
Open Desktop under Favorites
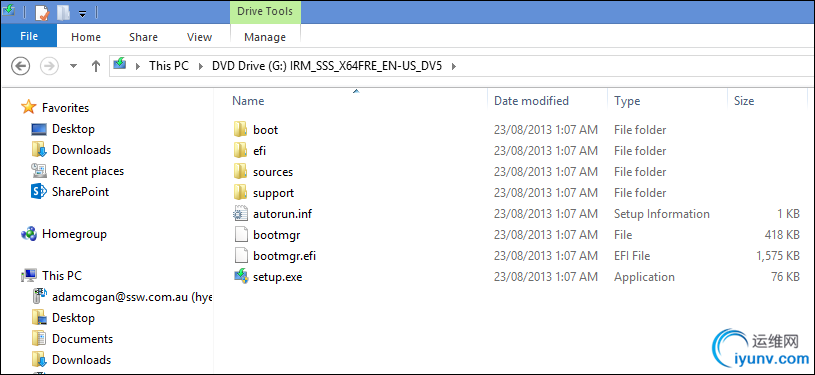coord(73,129)
